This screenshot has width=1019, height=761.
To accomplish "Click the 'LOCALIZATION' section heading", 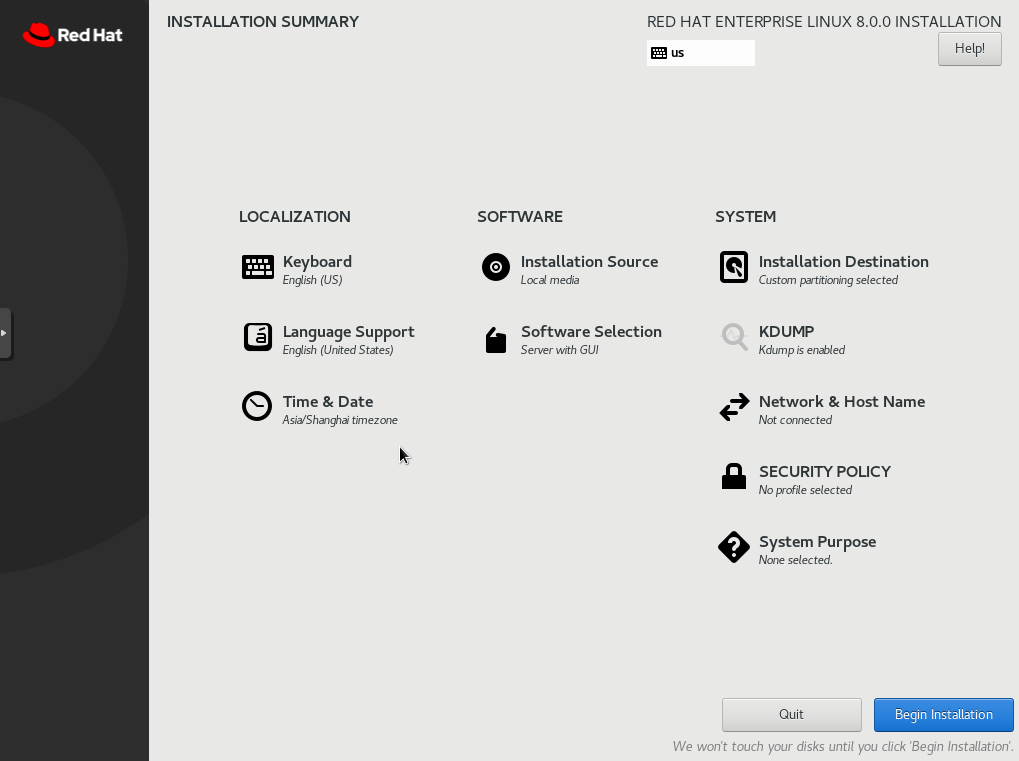I will (x=294, y=216).
